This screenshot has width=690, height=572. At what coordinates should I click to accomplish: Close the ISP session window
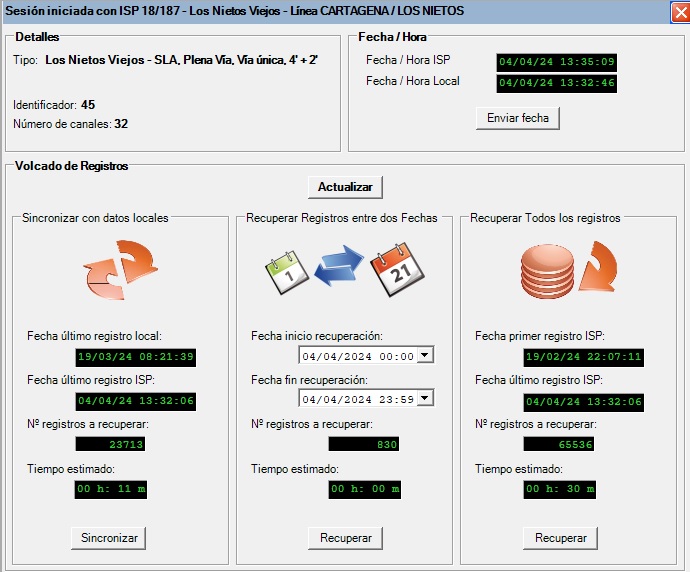click(x=677, y=11)
